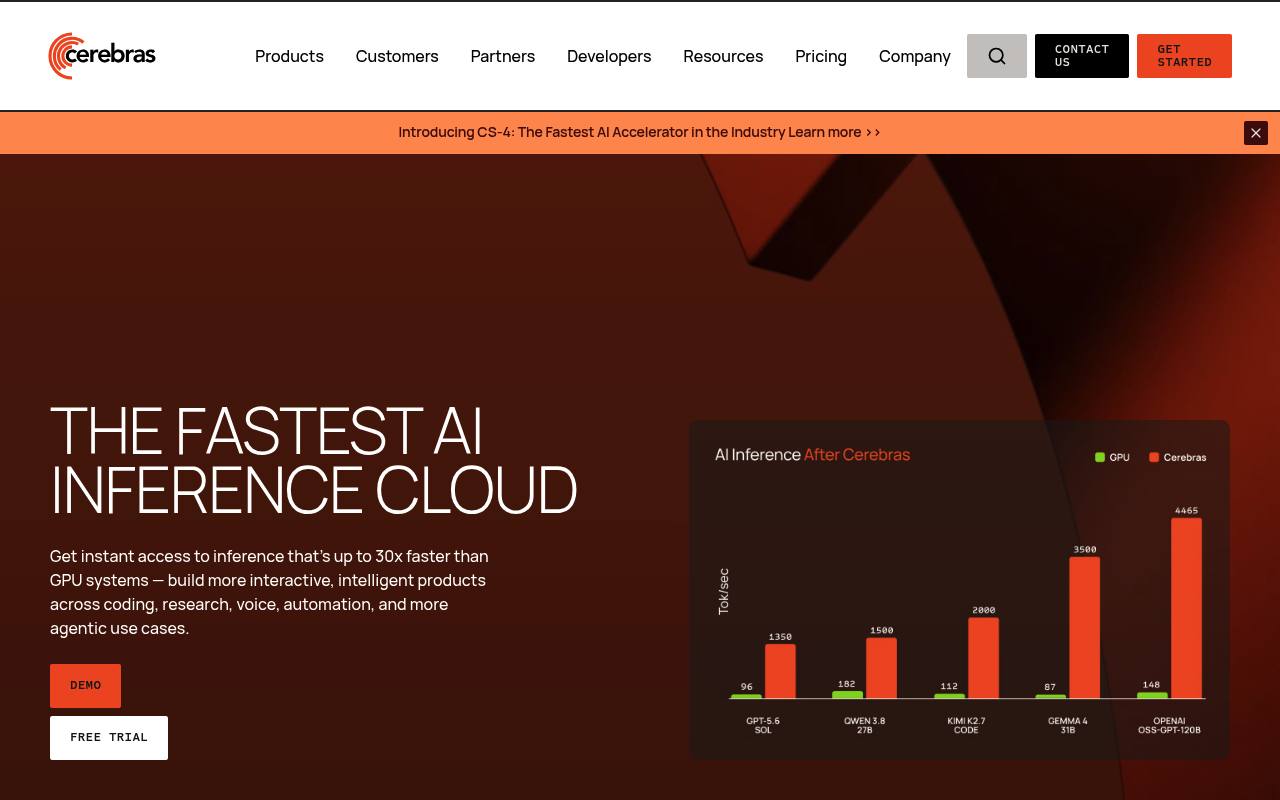The width and height of the screenshot is (1280, 800).
Task: Open the Developers menu
Action: click(x=609, y=56)
